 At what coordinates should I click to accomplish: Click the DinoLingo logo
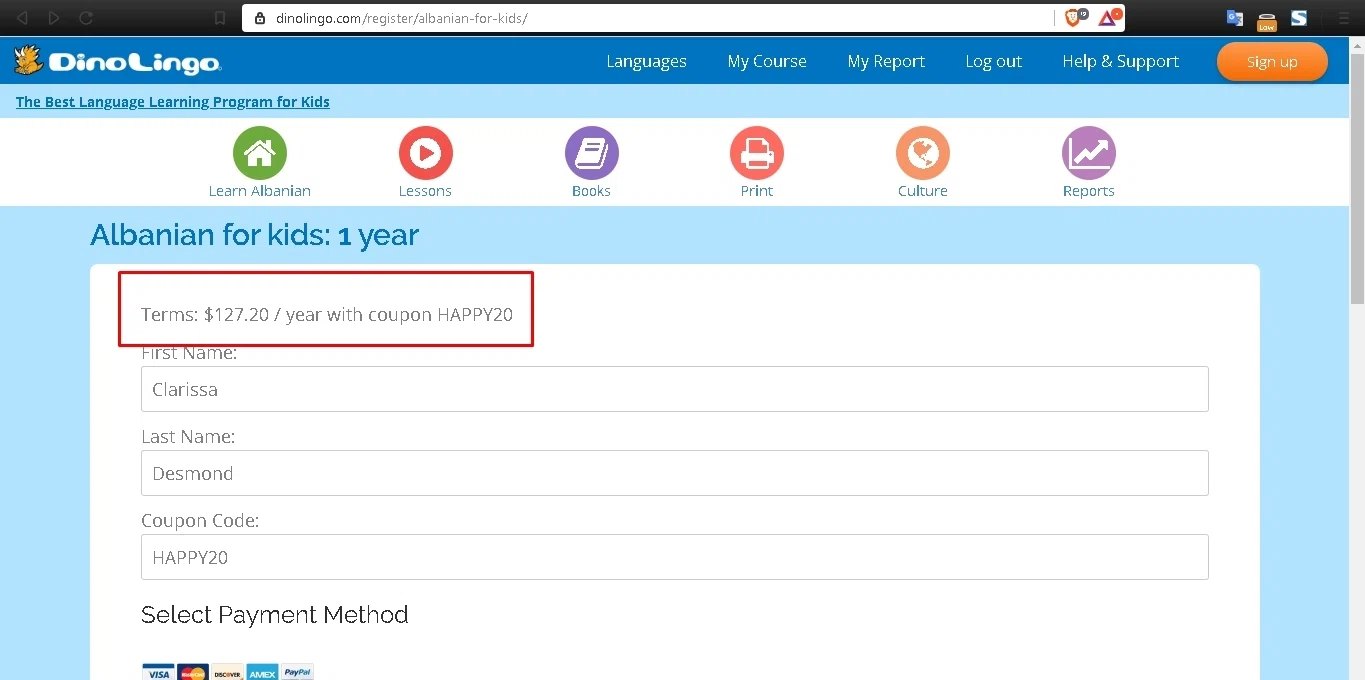(117, 61)
